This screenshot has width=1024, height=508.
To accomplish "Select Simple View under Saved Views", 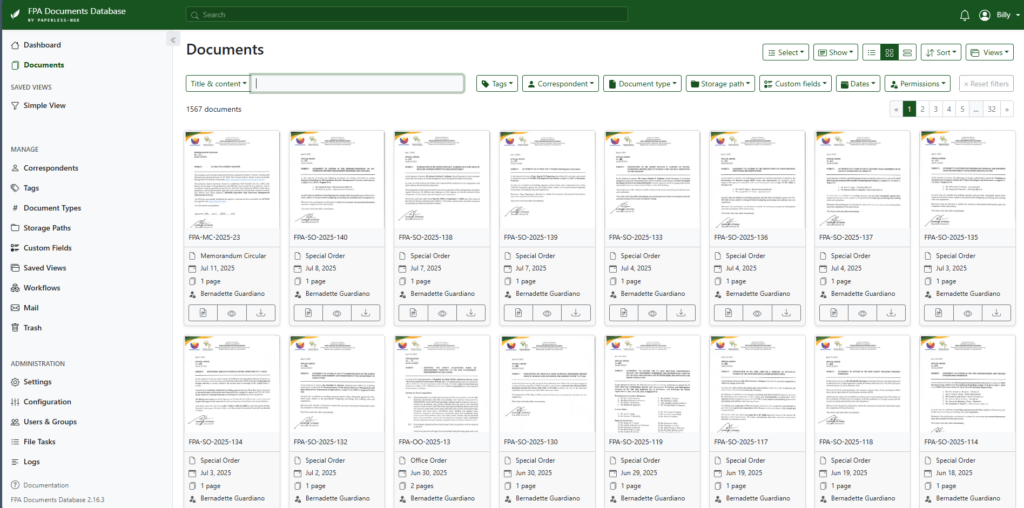I will click(44, 105).
